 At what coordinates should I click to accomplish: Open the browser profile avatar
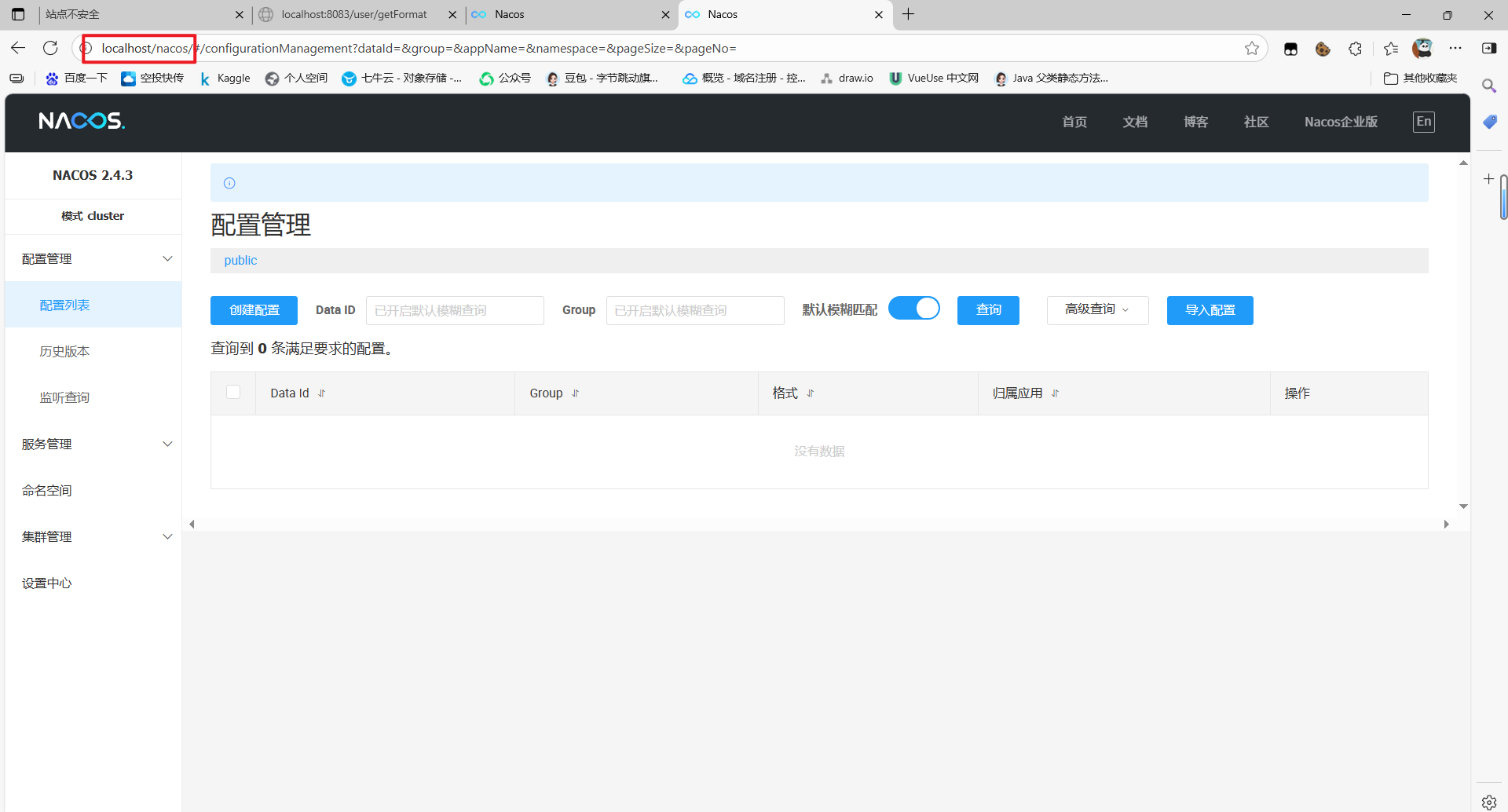click(x=1422, y=48)
